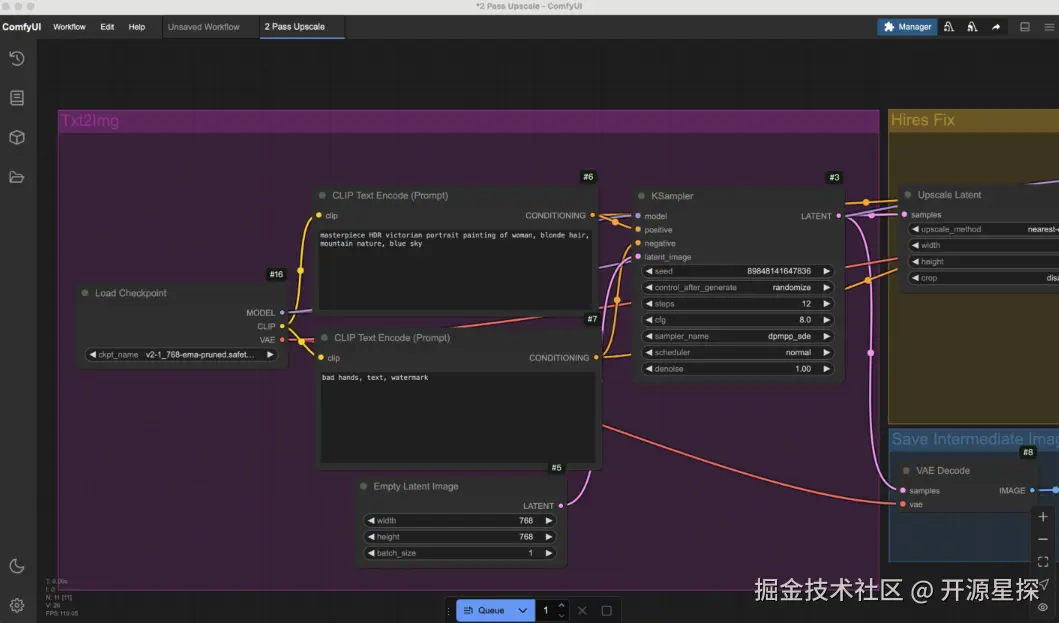Click the seed left arrow in KSampler

point(649,271)
